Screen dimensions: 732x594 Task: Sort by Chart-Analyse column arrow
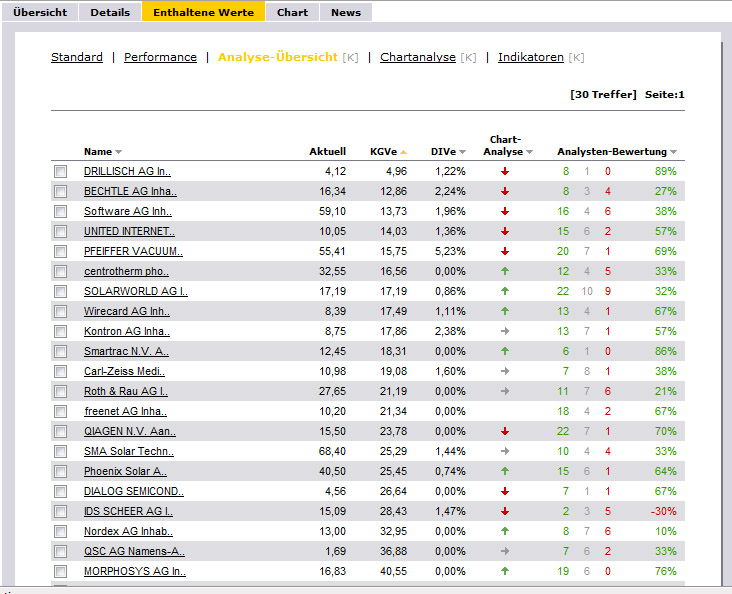pyautogui.click(x=529, y=152)
